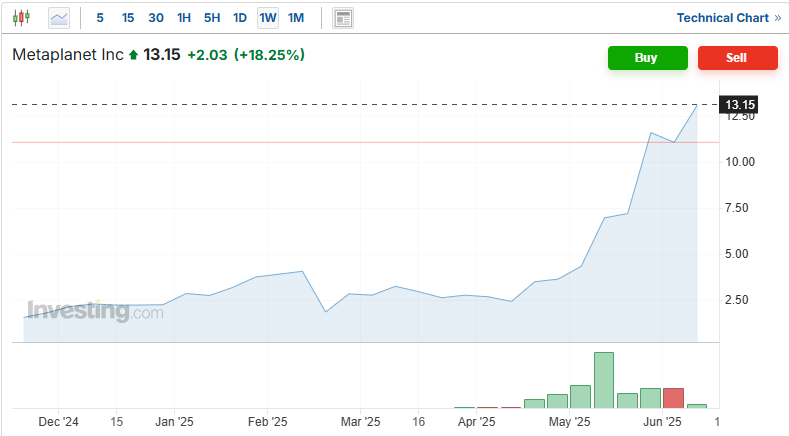
Task: Choose the 30 minute interval
Action: 156,18
